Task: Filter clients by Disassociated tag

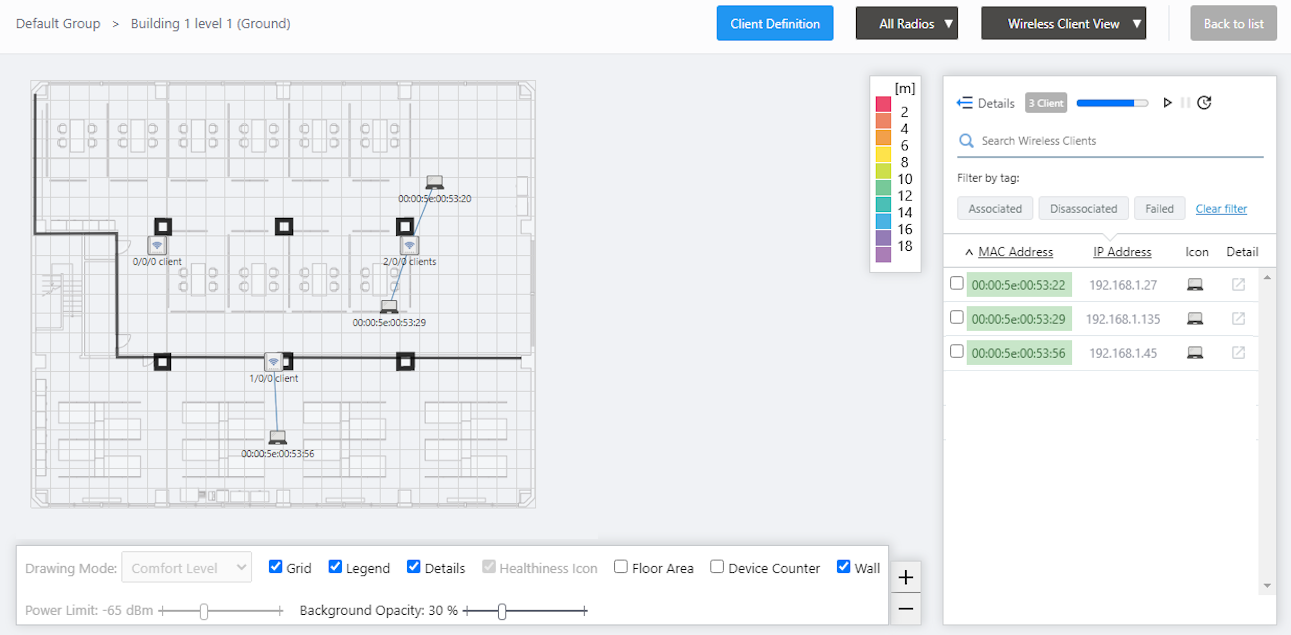Action: [1083, 209]
